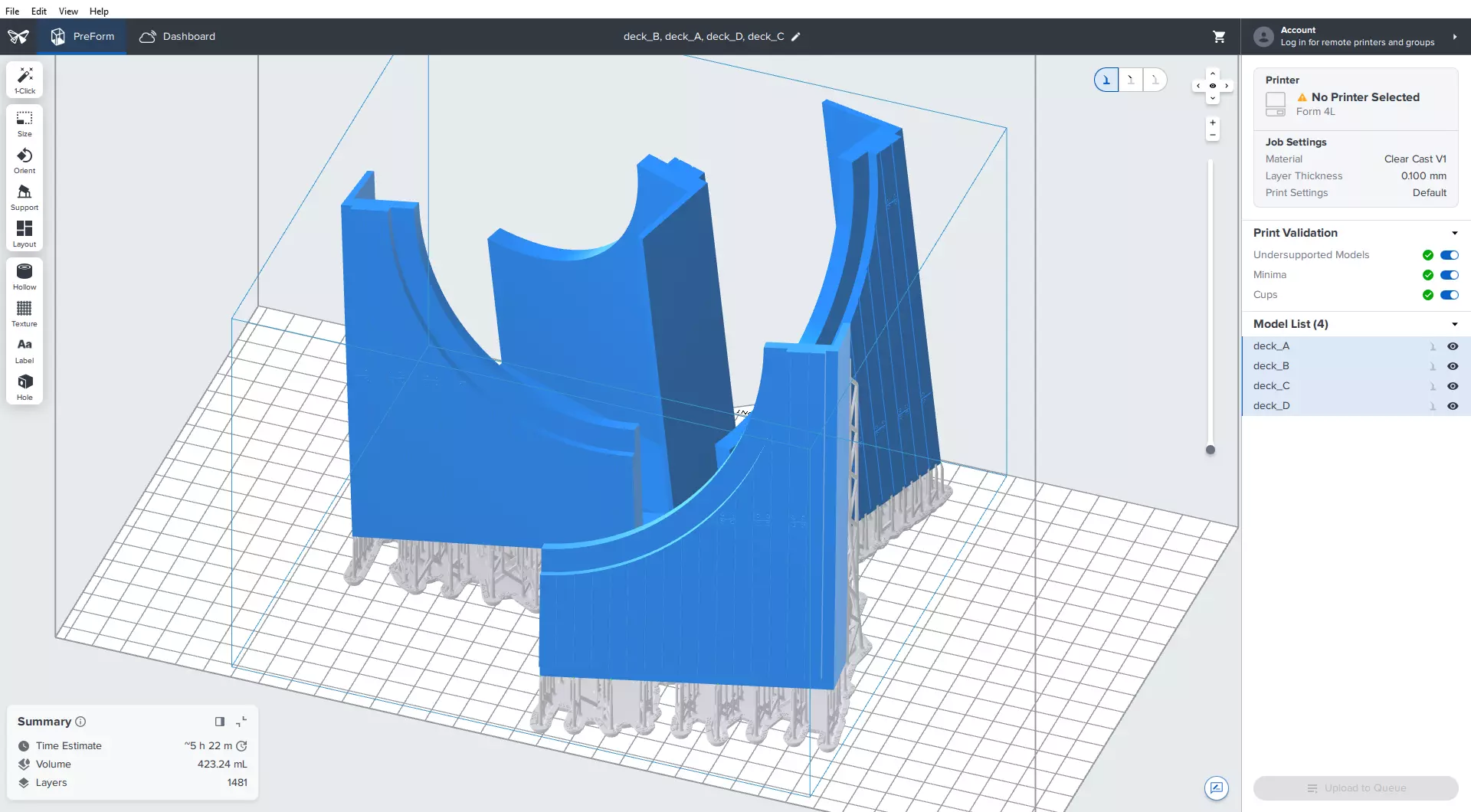Click the Volume value 423.24 mL
Viewport: 1471px width, 812px height.
222,765
